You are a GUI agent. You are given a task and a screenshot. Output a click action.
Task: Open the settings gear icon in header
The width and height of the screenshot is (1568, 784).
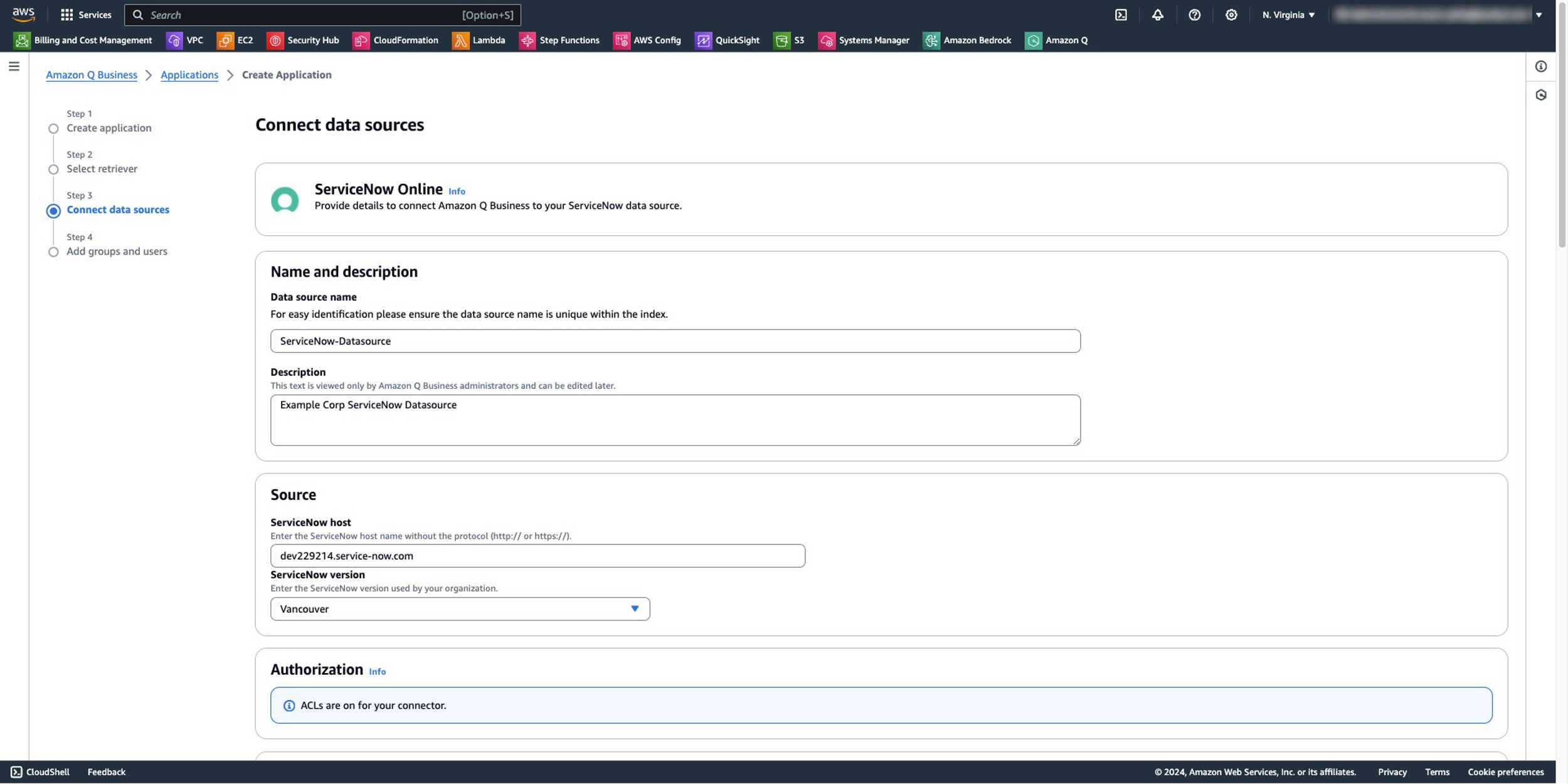[1231, 15]
